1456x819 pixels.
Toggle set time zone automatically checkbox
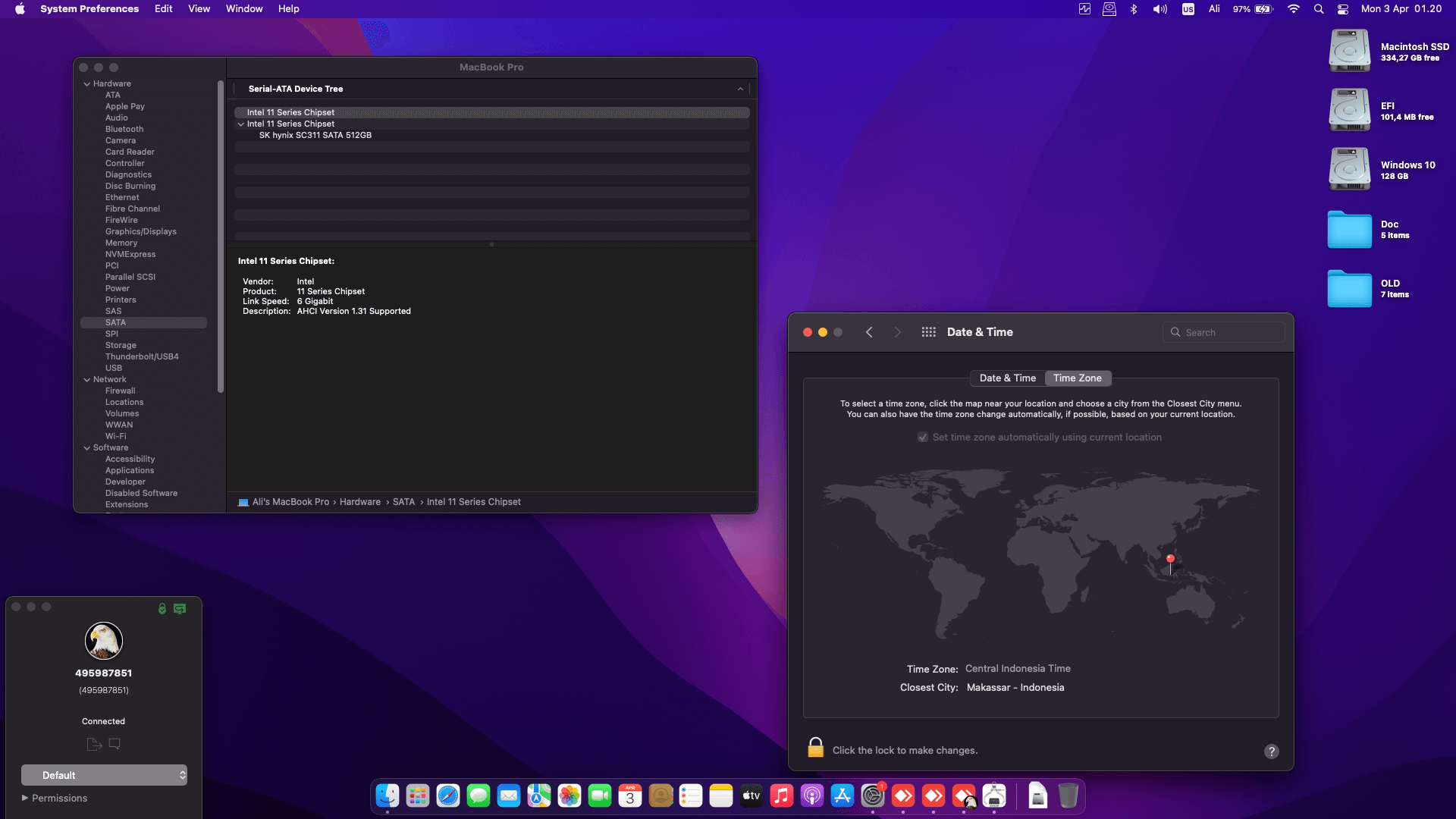(x=923, y=437)
